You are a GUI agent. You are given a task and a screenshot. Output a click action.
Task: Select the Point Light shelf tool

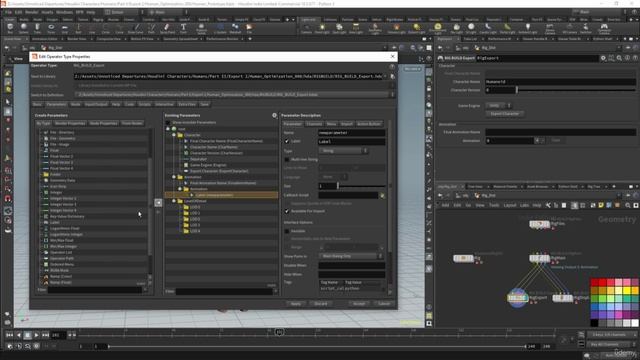[x=322, y=28]
